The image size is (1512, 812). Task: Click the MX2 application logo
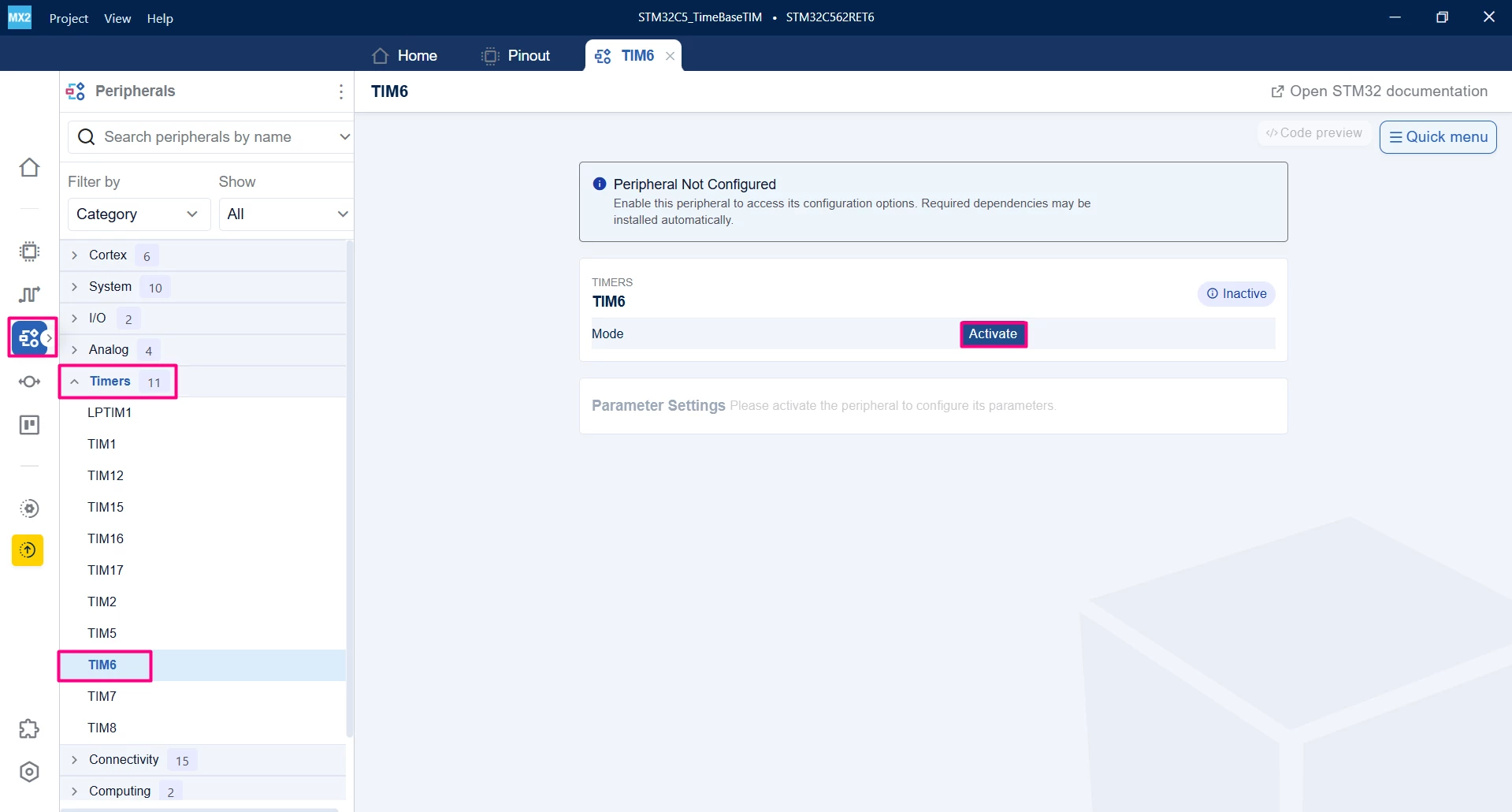tap(19, 17)
